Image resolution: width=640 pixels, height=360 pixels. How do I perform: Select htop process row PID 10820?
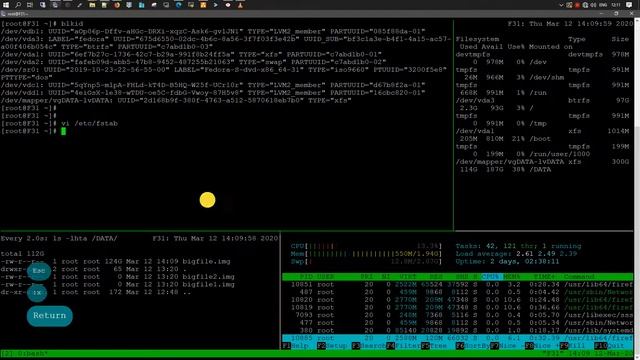[x=457, y=300]
